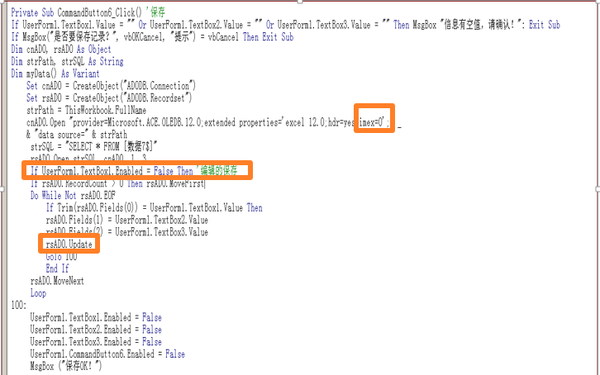Image resolution: width=600 pixels, height=375 pixels.
Task: Click the Do While Not rsADO.EOF line
Action: 73,196
